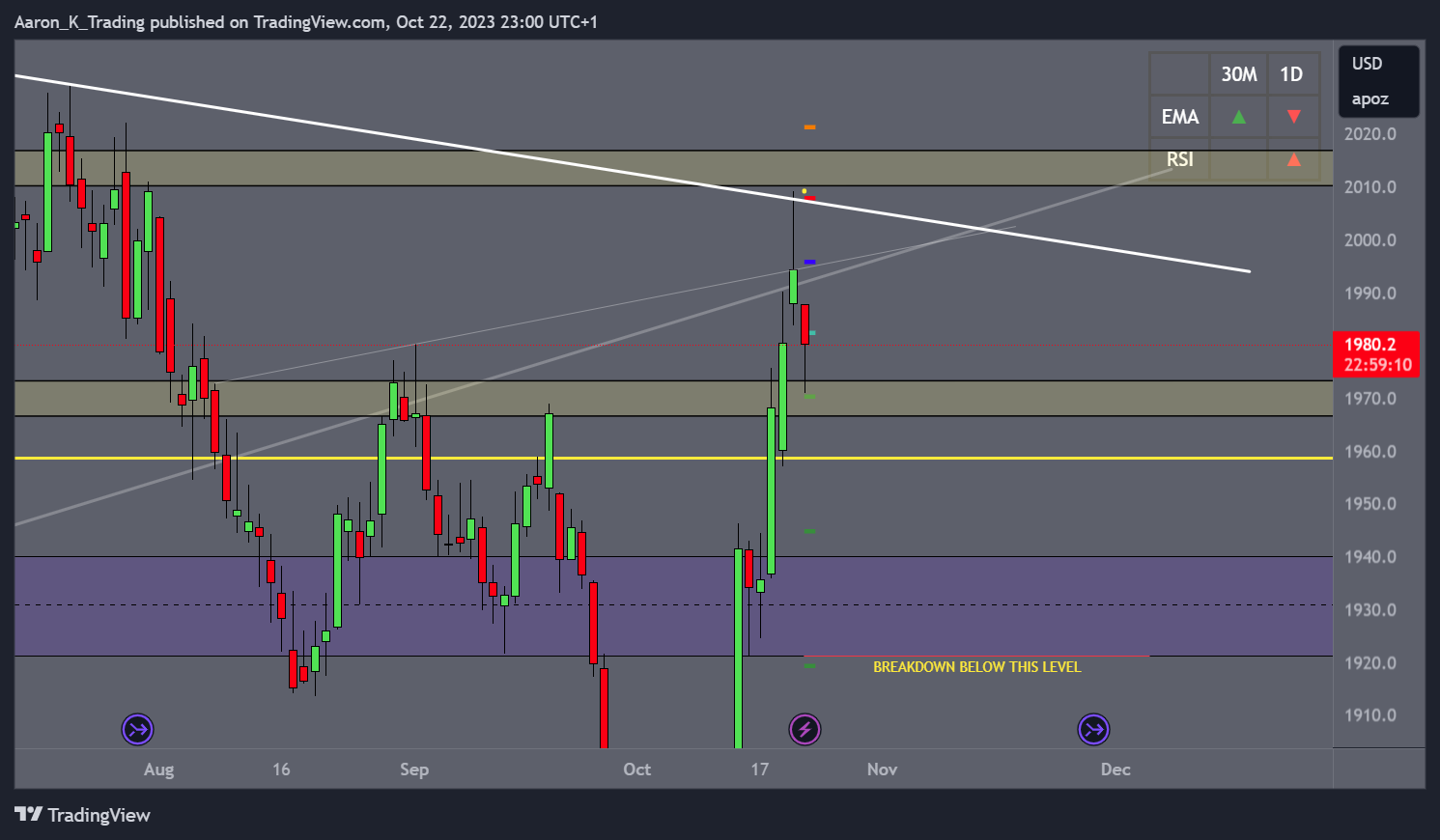Click the RSI row label

pos(1179,159)
